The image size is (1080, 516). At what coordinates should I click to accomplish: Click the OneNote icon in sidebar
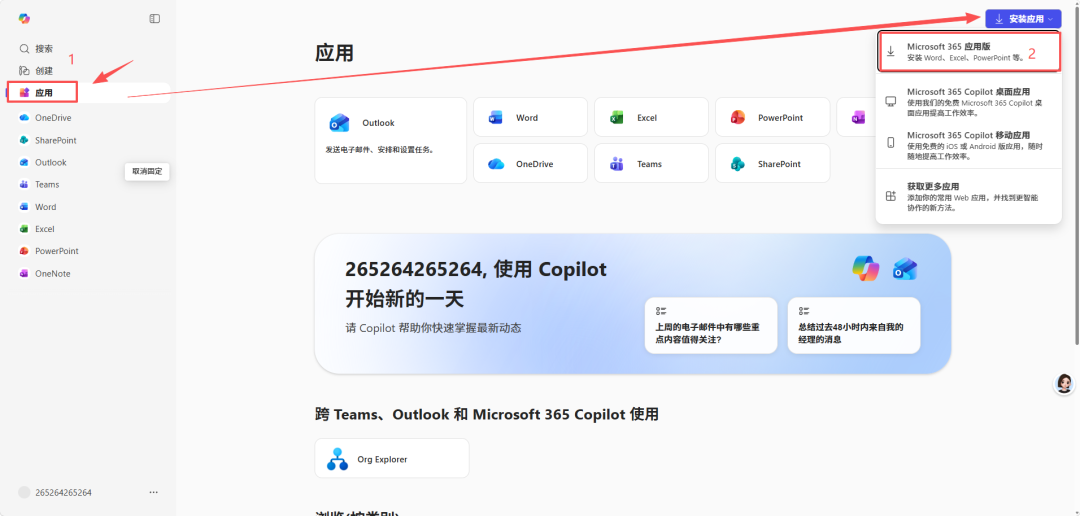24,274
